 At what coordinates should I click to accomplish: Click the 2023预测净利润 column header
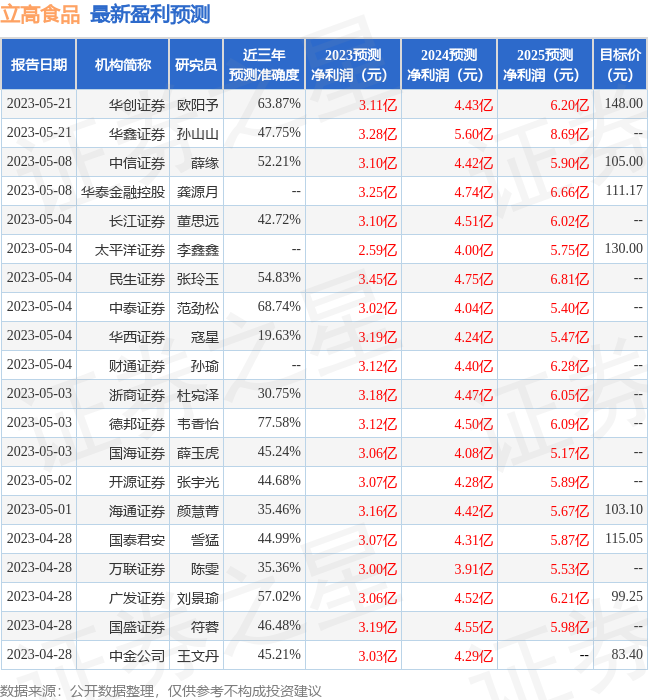[x=353, y=65]
